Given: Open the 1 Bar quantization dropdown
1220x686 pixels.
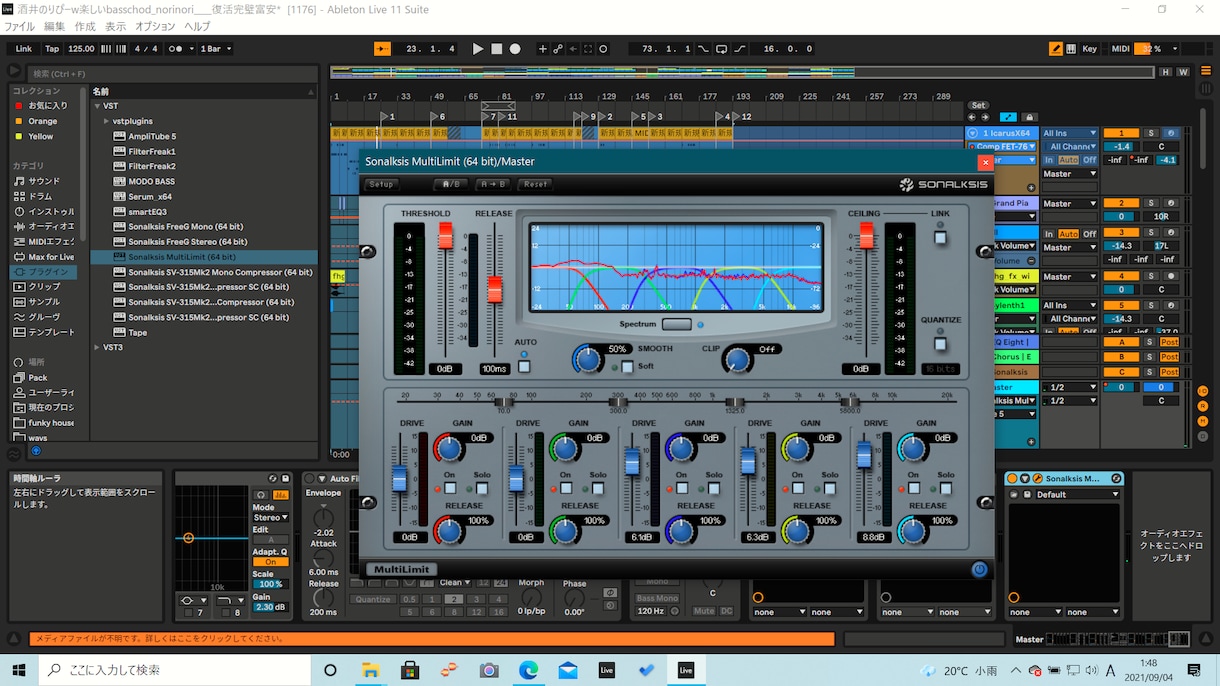Looking at the screenshot, I should 215,48.
